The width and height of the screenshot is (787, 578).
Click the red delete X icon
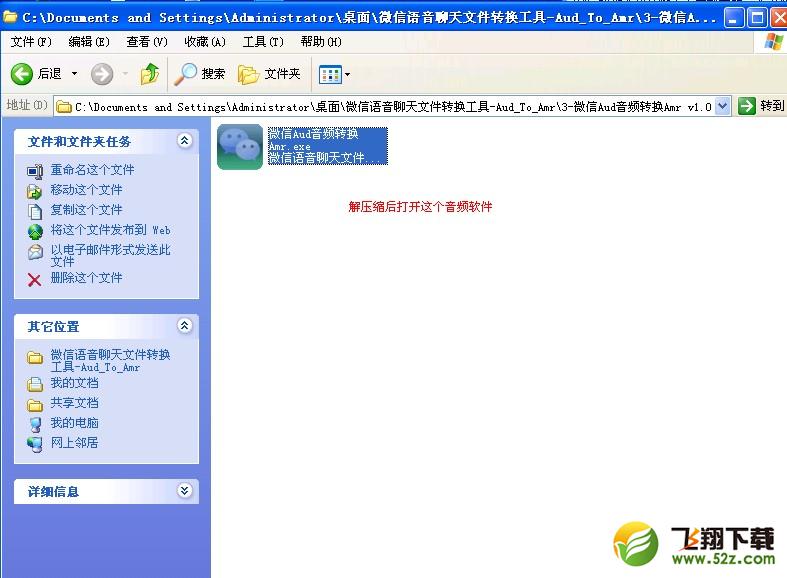tap(35, 279)
